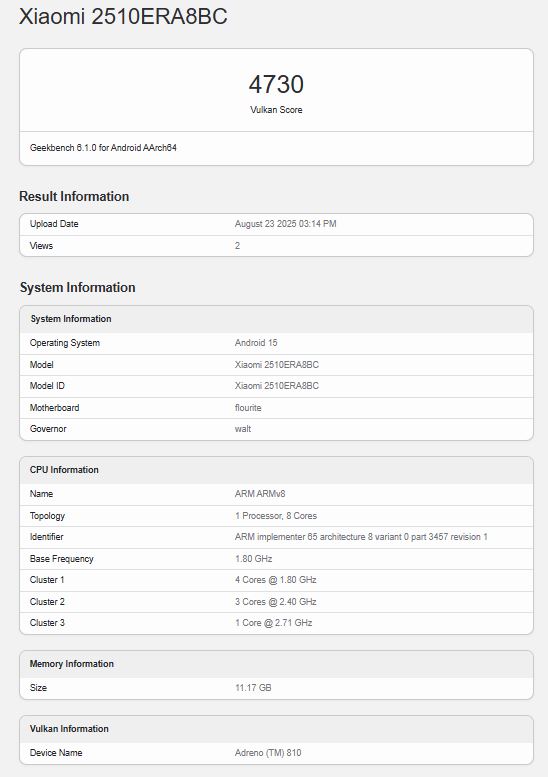The height and width of the screenshot is (777, 548).
Task: Click the Views count value
Action: point(237,246)
